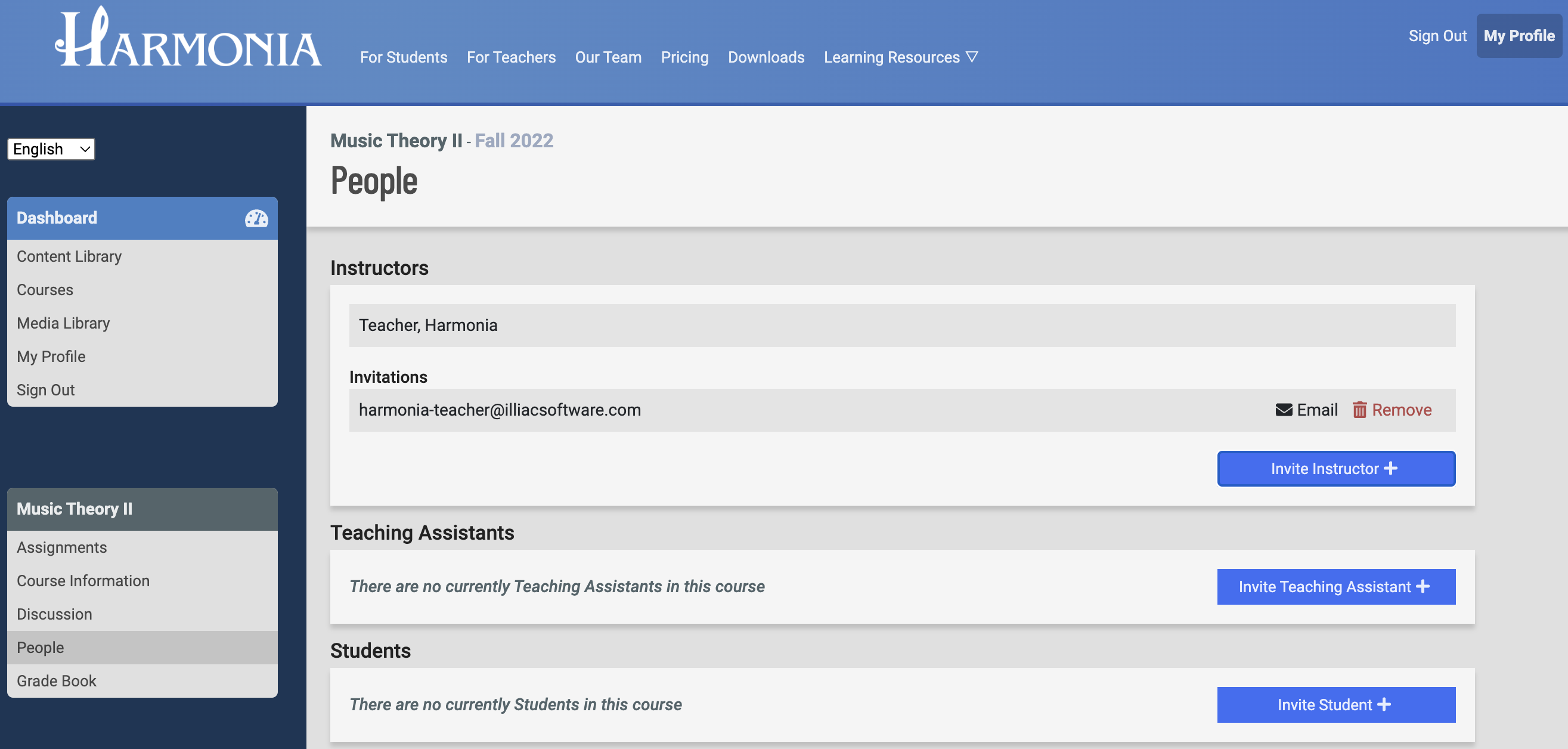
Task: Click the Invite Teaching Assistant button
Action: pyautogui.click(x=1336, y=587)
